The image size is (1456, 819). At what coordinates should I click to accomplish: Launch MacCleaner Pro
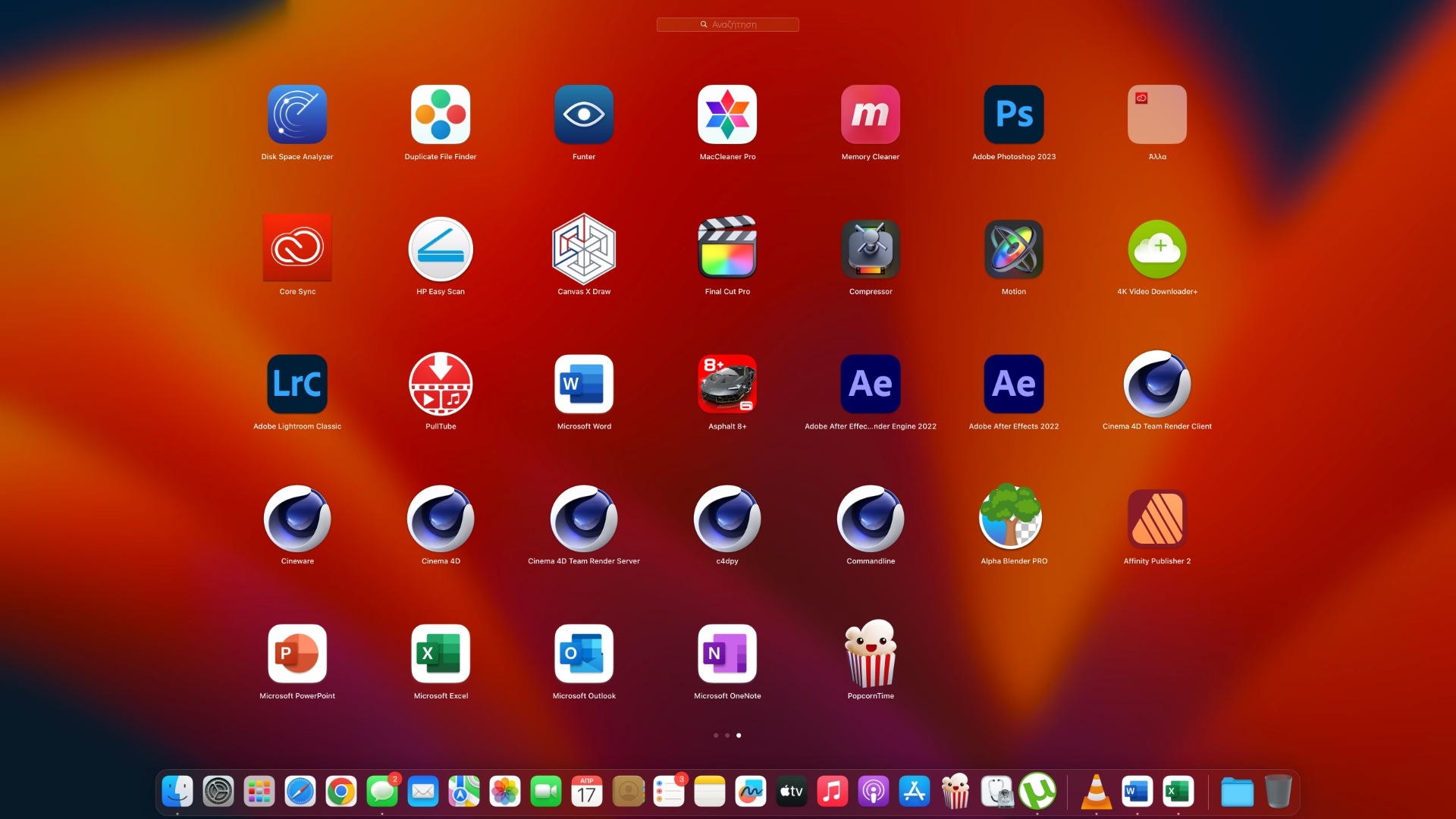[x=727, y=115]
